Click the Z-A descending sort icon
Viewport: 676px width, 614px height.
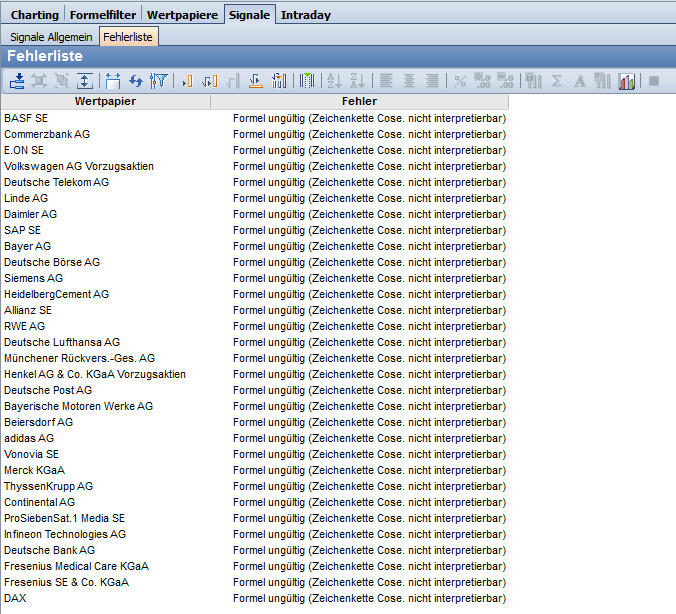[357, 81]
